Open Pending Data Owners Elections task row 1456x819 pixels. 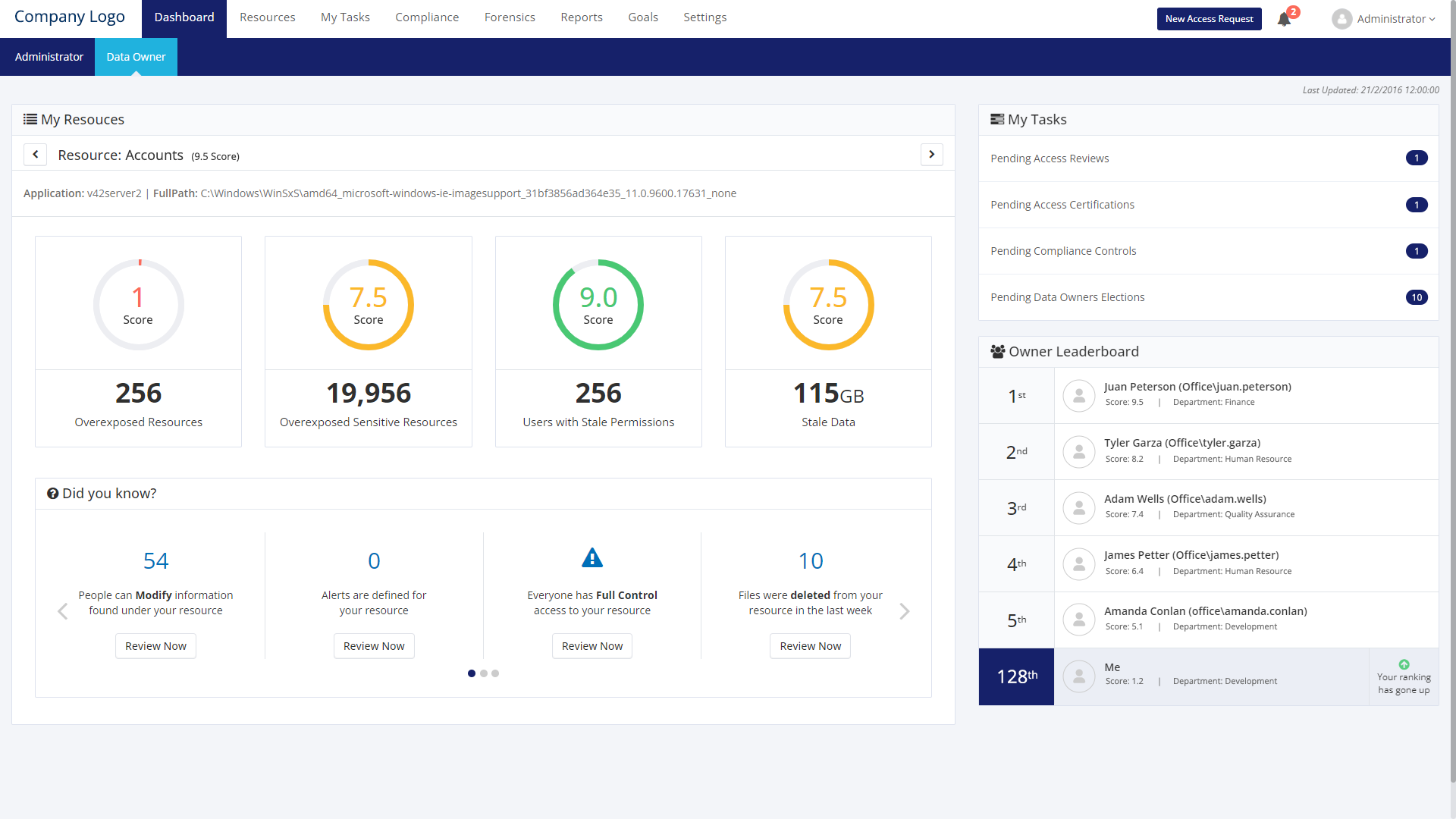pyautogui.click(x=1208, y=297)
